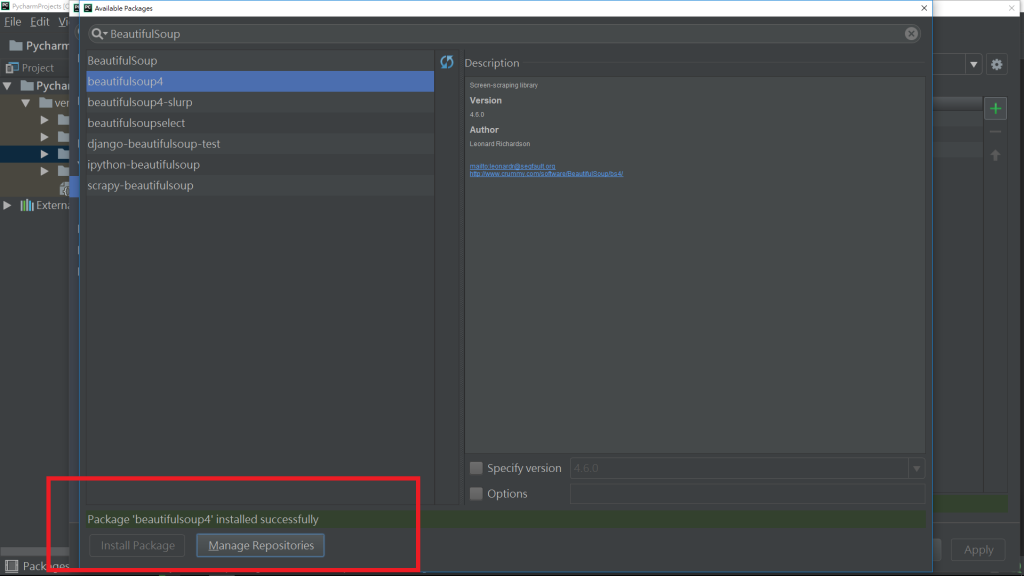Viewport: 1024px width, 576px height.
Task: Enable the Options checkbox
Action: tap(476, 493)
